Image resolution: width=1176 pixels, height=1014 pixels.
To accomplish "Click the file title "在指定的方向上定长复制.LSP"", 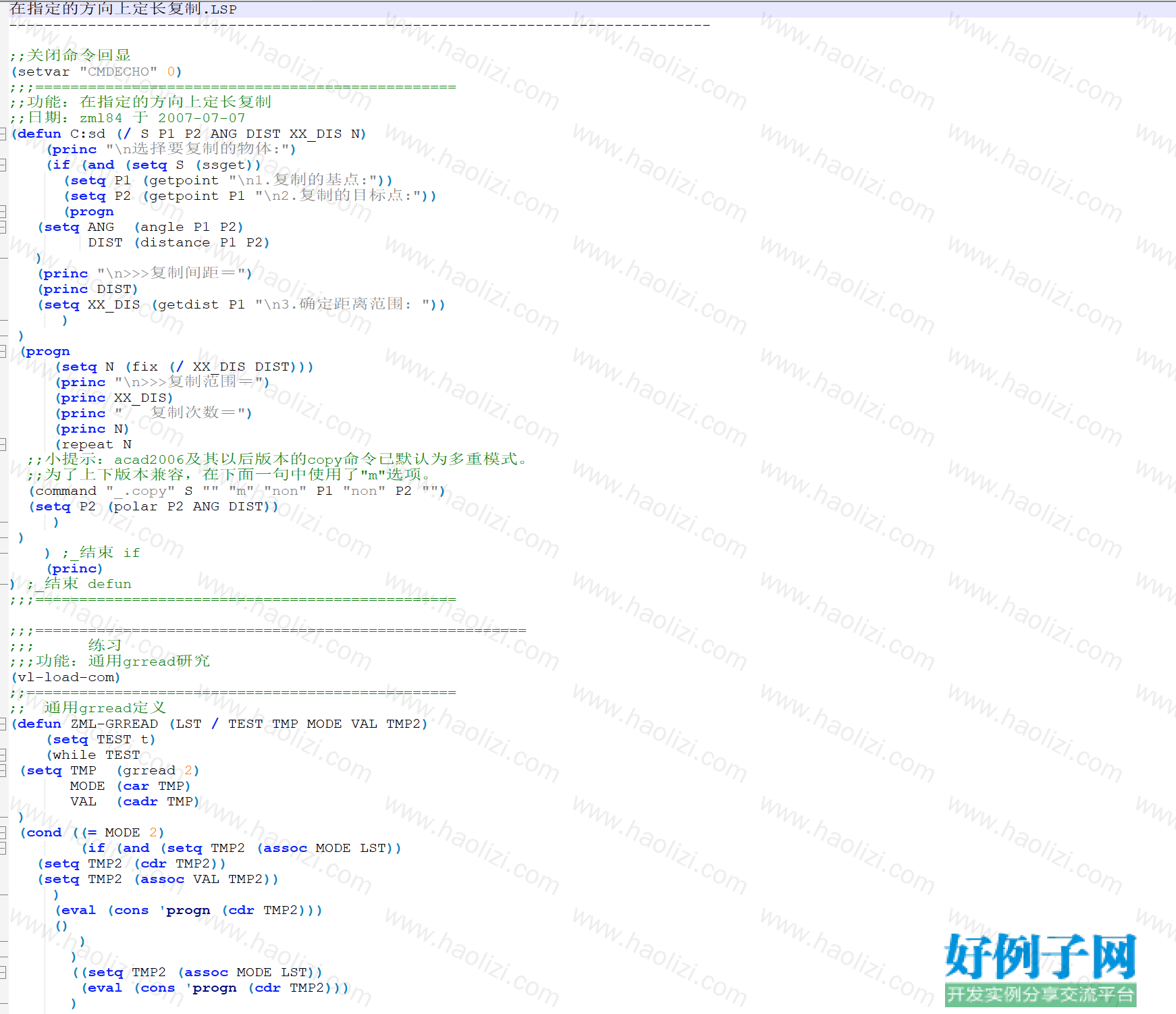I will (x=124, y=9).
